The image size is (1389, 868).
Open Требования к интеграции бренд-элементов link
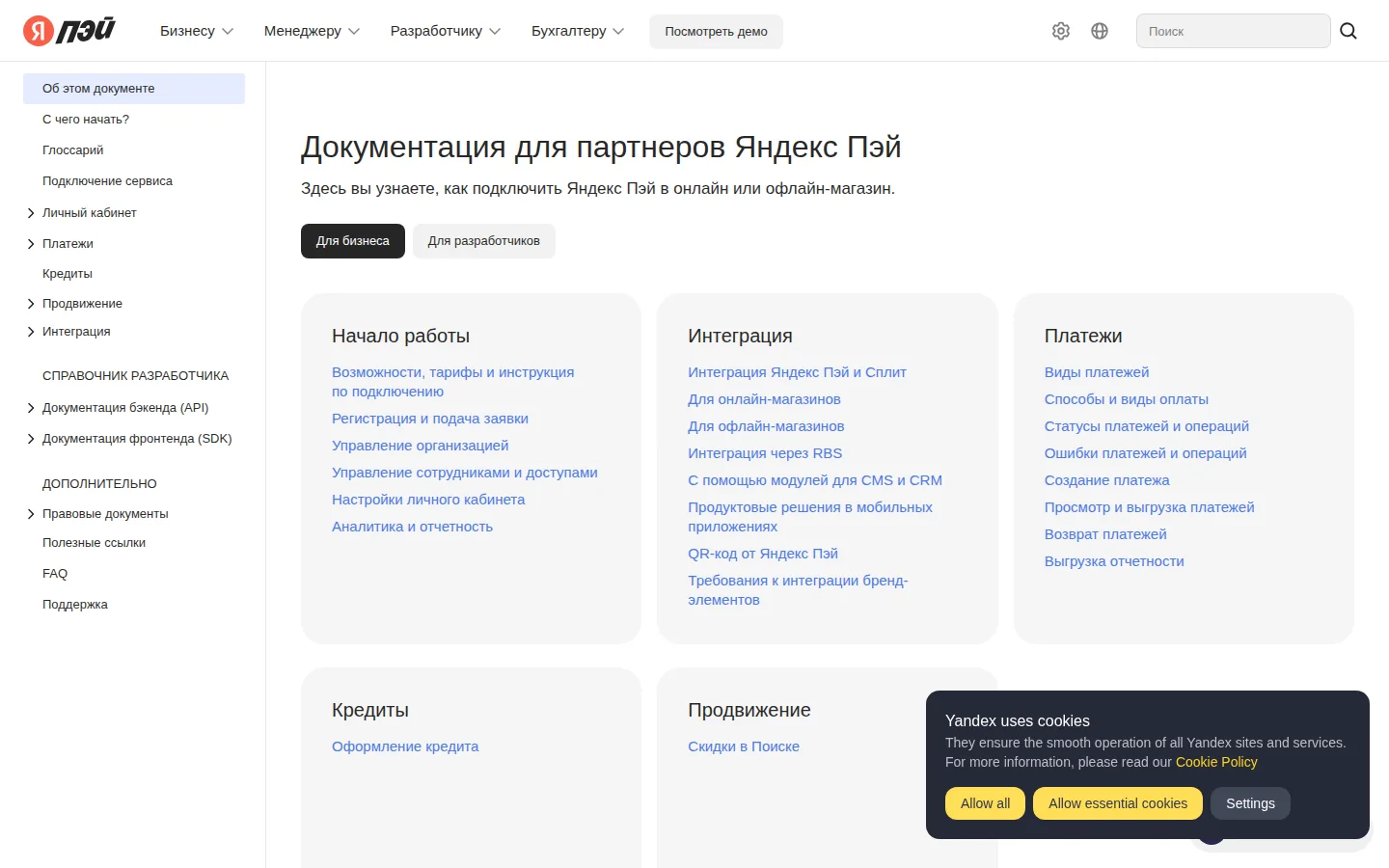(x=798, y=590)
